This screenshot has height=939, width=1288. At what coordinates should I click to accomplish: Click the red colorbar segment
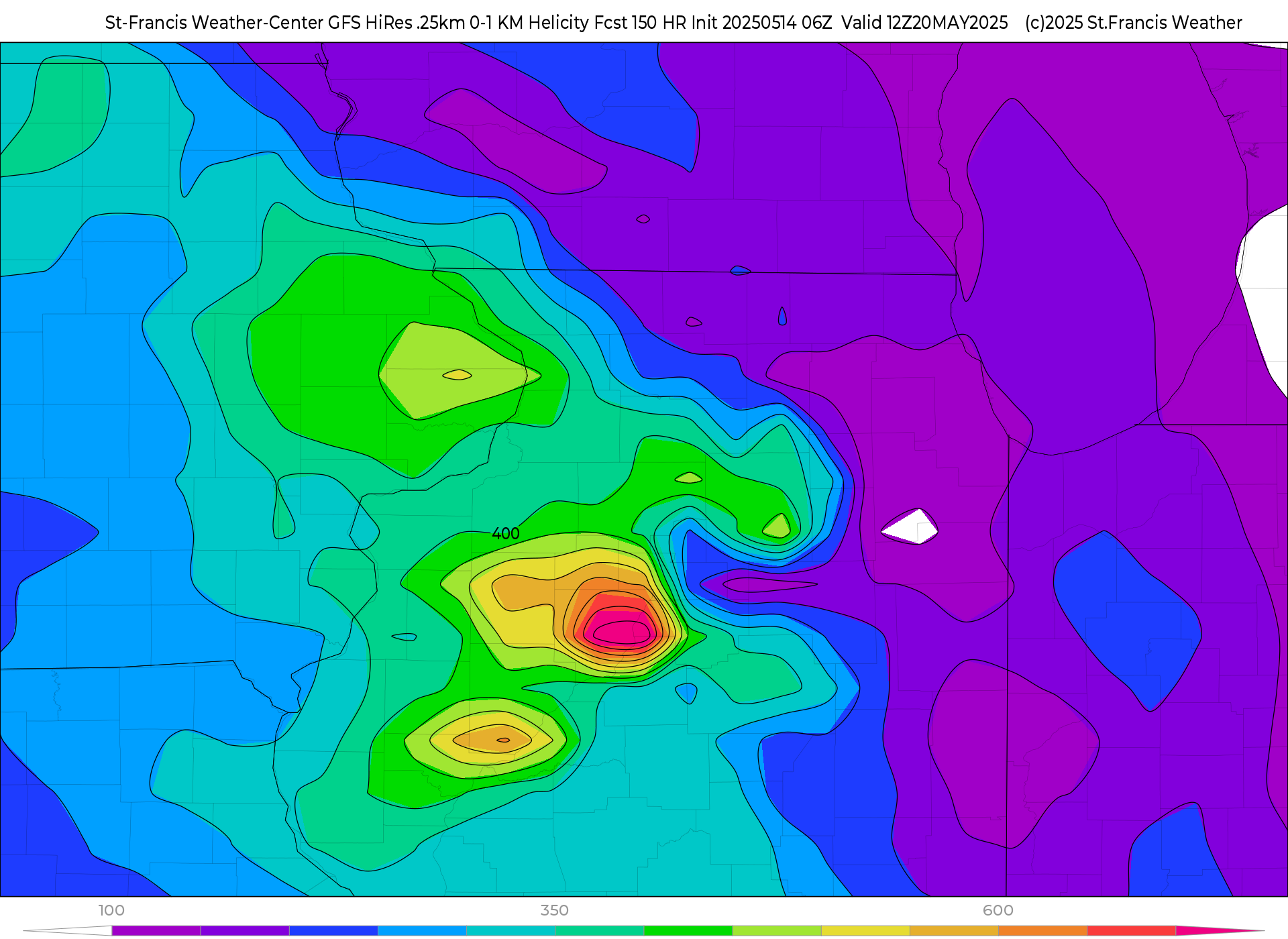point(1131,931)
